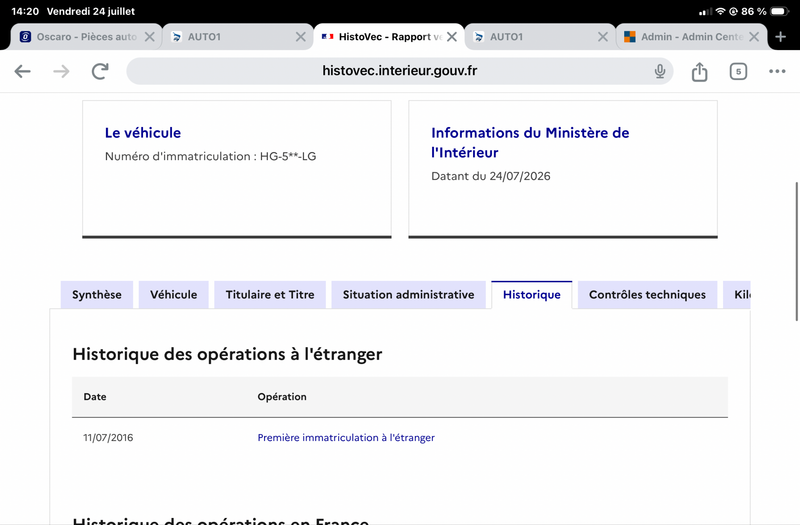Go back to previous page

22,71
